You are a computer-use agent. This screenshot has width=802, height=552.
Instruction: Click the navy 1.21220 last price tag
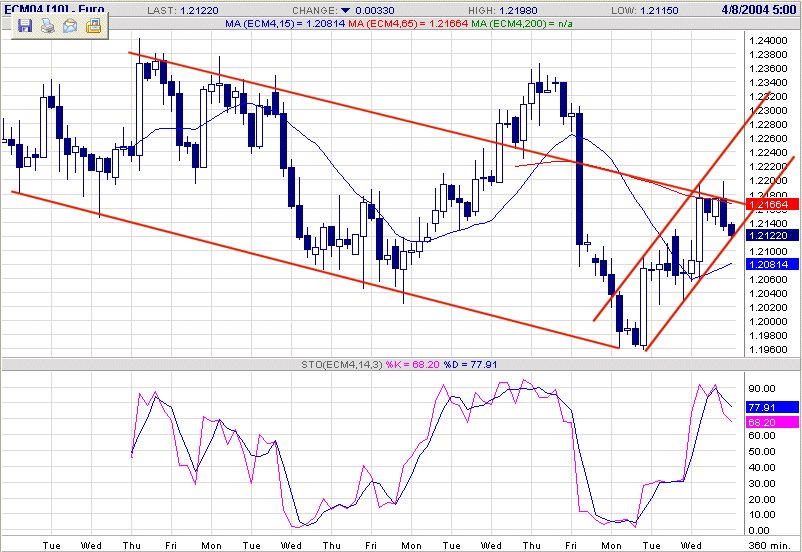[771, 235]
